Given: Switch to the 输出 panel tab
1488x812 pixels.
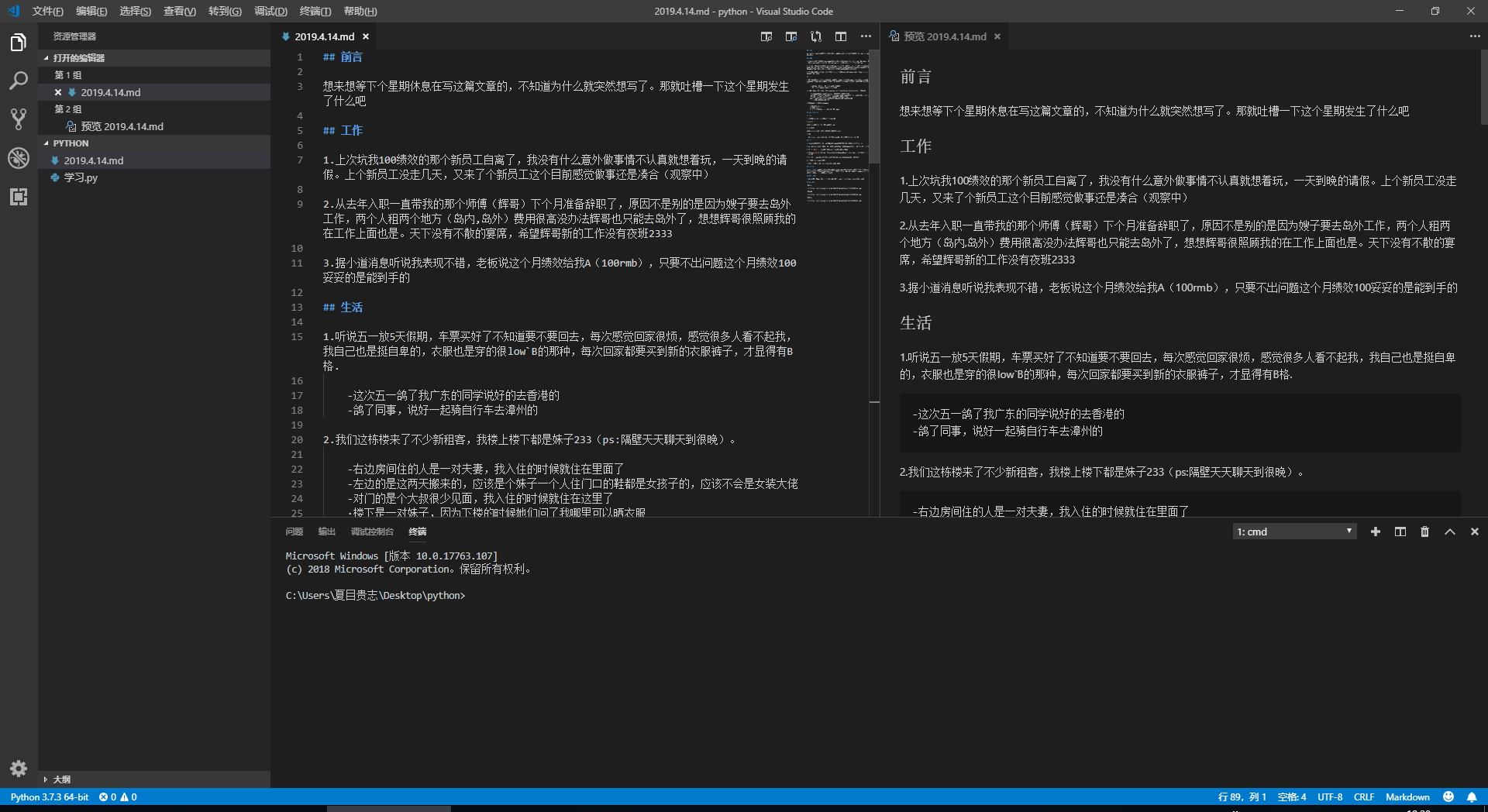Looking at the screenshot, I should coord(326,532).
